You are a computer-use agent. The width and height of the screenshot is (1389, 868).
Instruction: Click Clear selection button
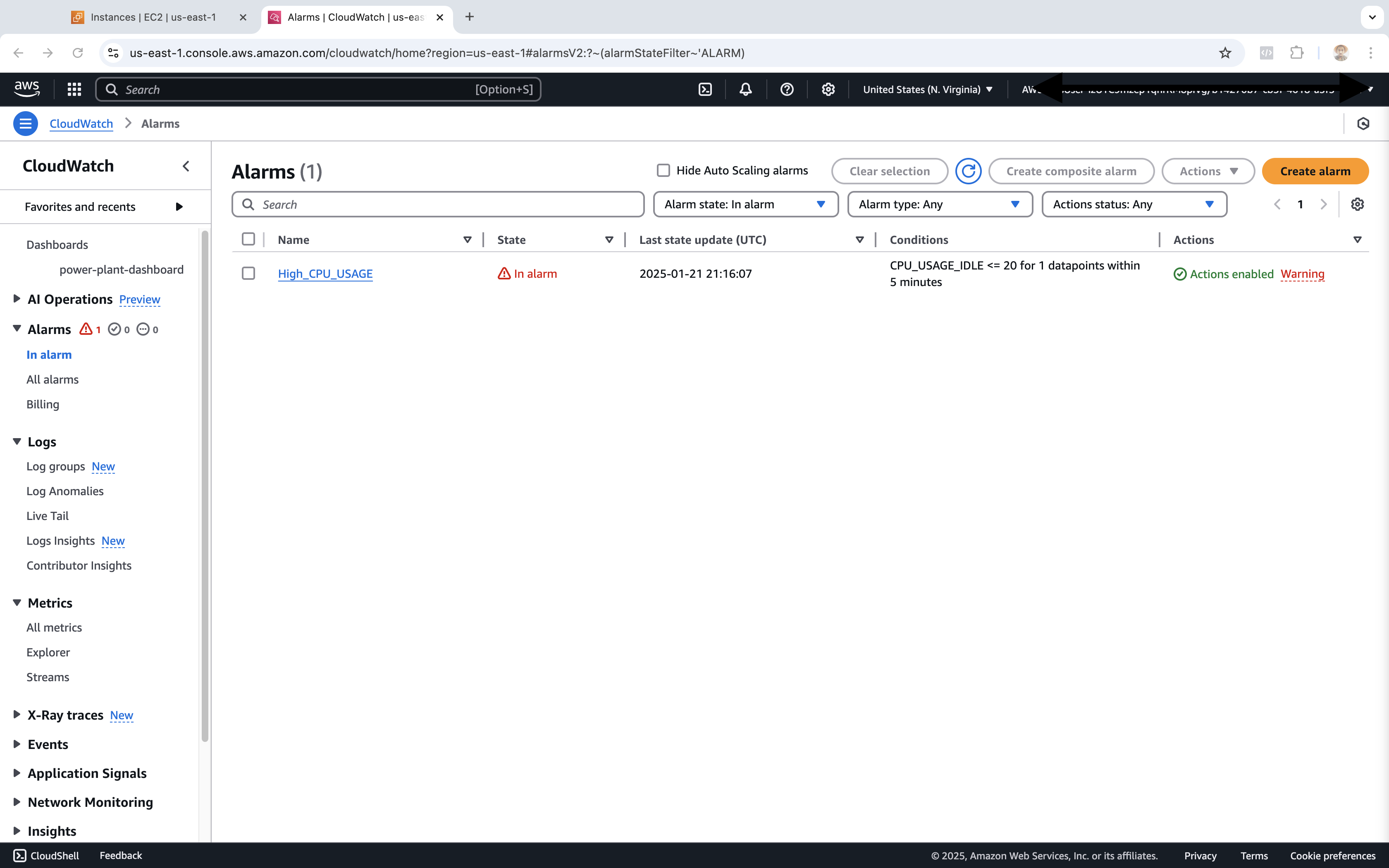pyautogui.click(x=890, y=171)
